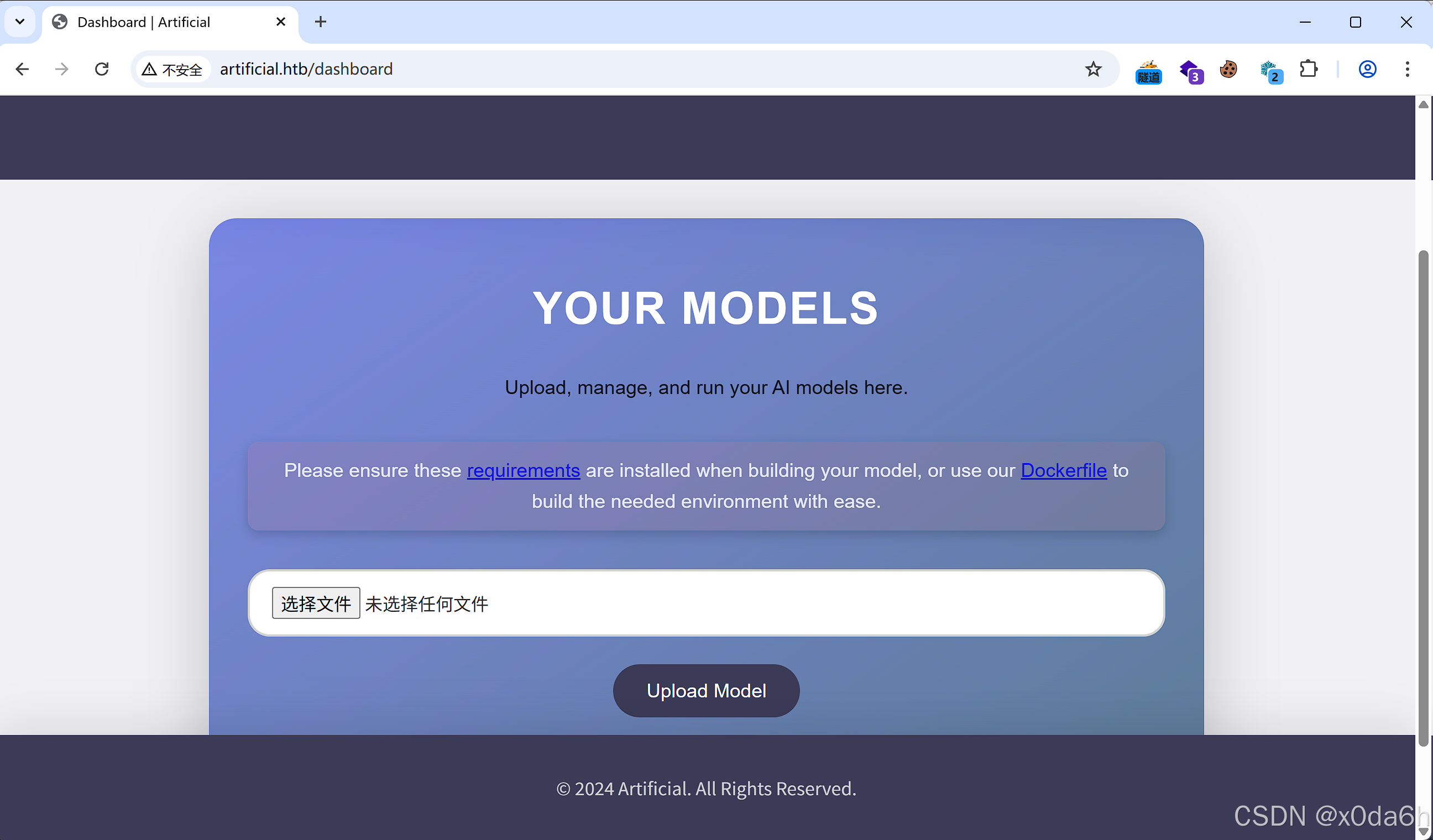Open a new browser tab
This screenshot has height=840, width=1433.
(321, 22)
